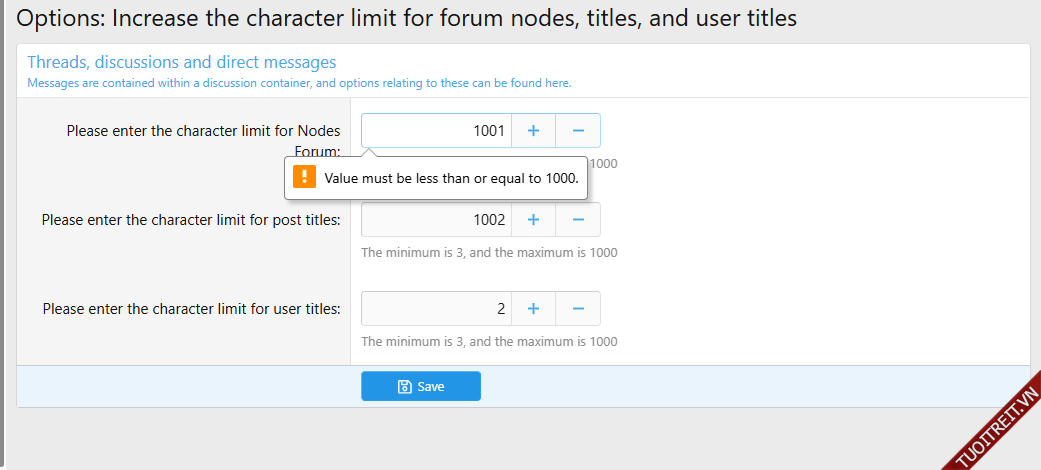Select the post titles field showing 1002
The image size is (1041, 470).
click(436, 220)
